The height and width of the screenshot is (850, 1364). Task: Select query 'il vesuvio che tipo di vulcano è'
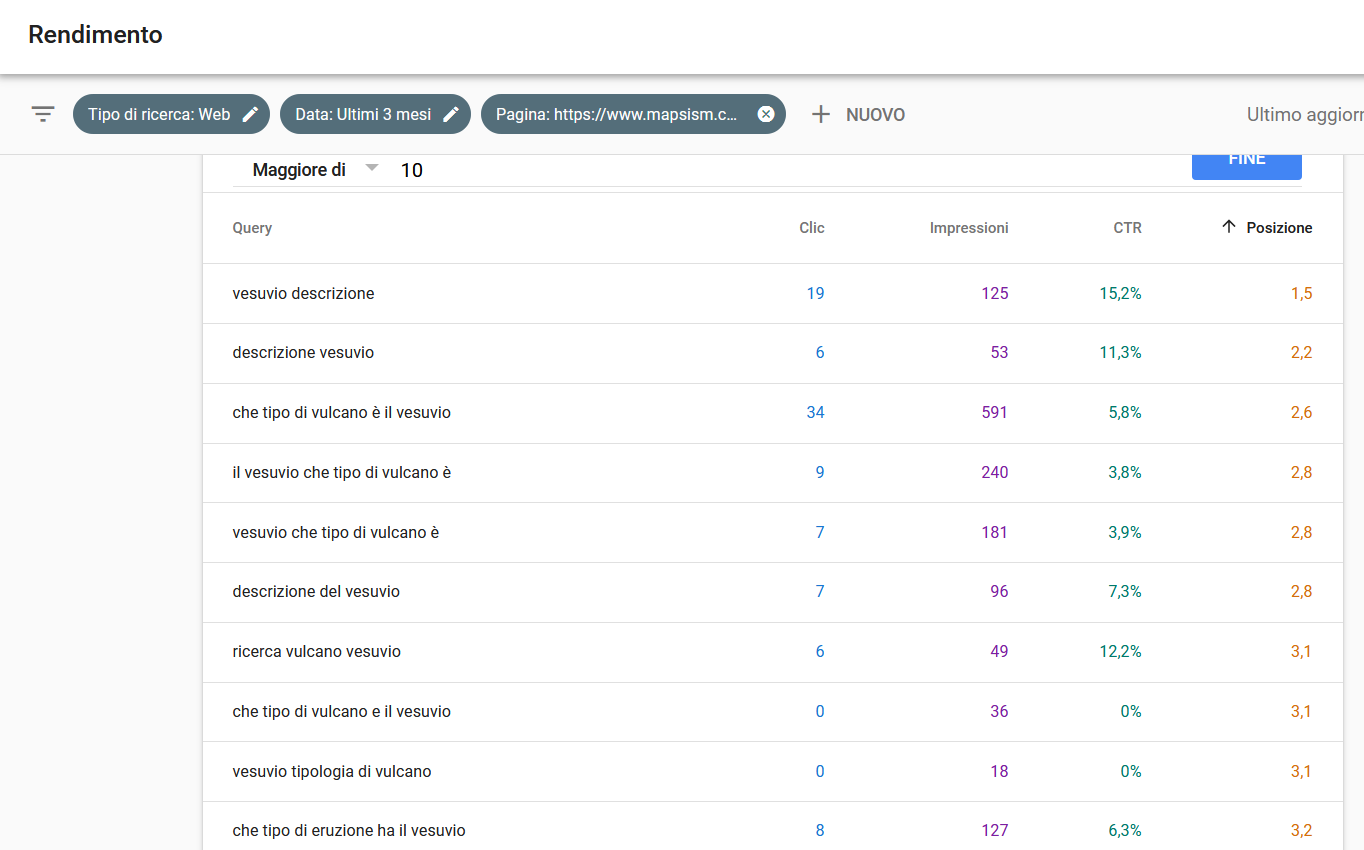coord(341,472)
